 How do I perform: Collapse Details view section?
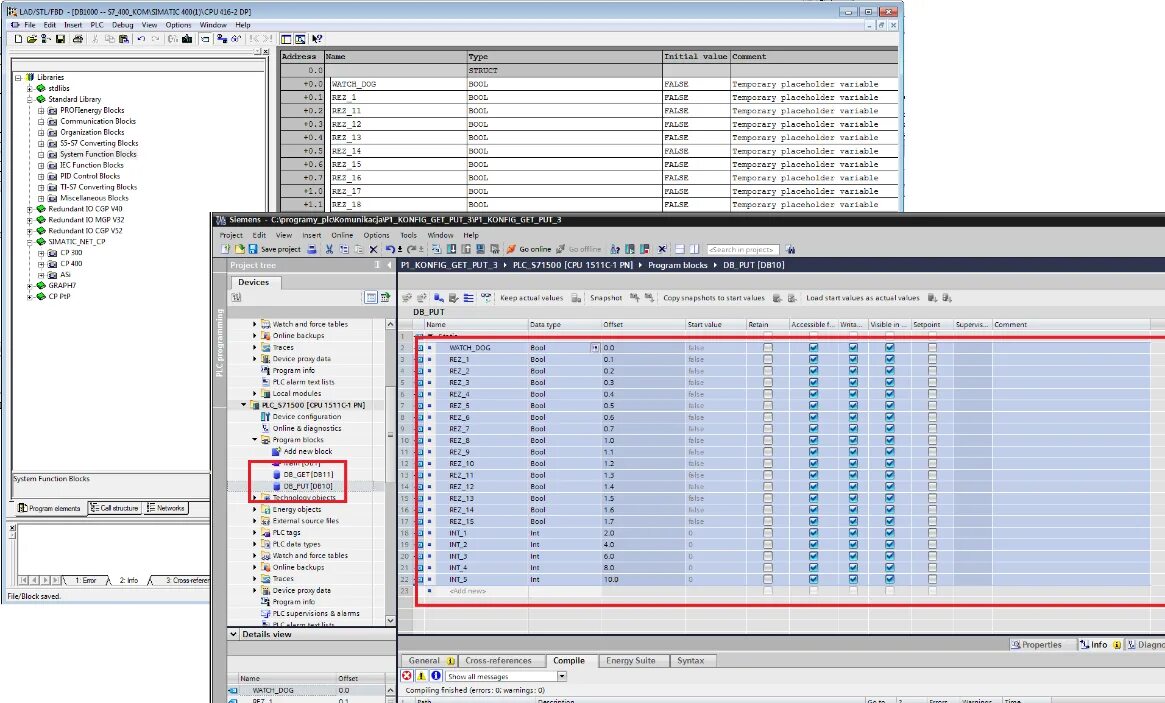tap(233, 634)
